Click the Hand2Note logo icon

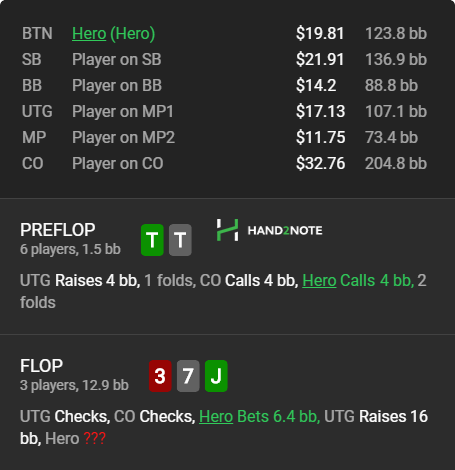[227, 230]
